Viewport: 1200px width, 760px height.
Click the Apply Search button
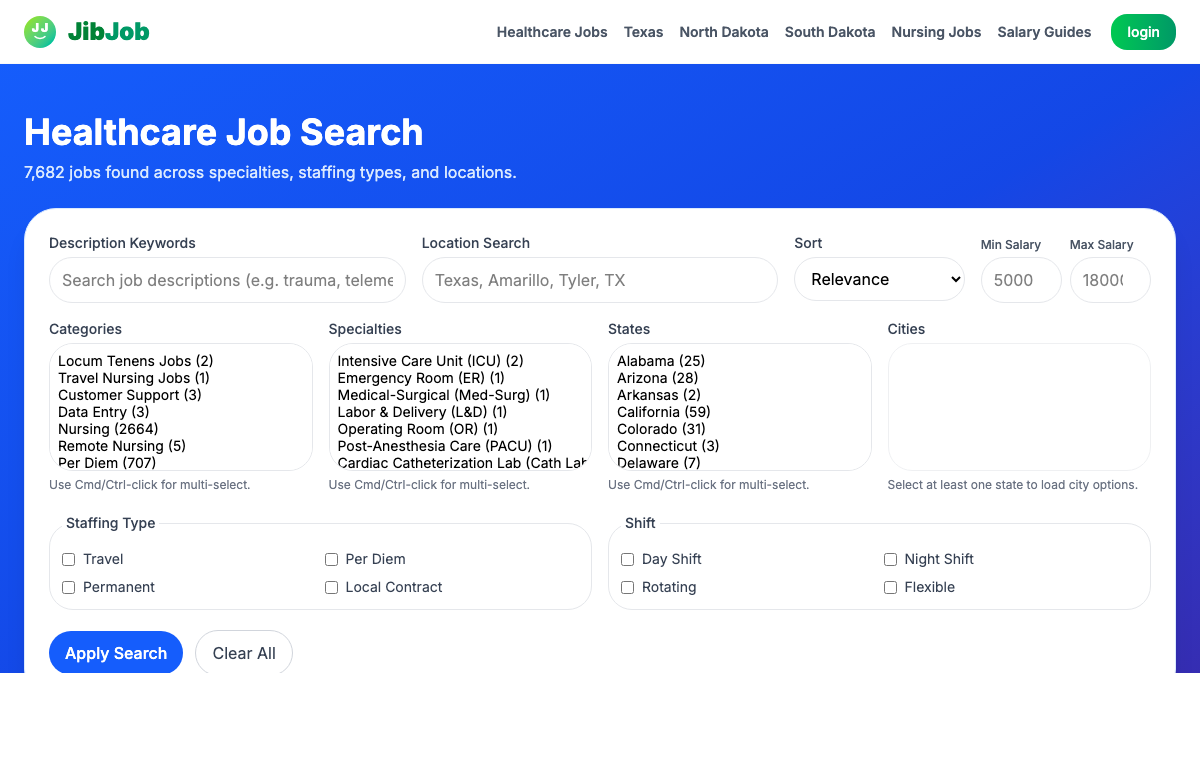(116, 653)
